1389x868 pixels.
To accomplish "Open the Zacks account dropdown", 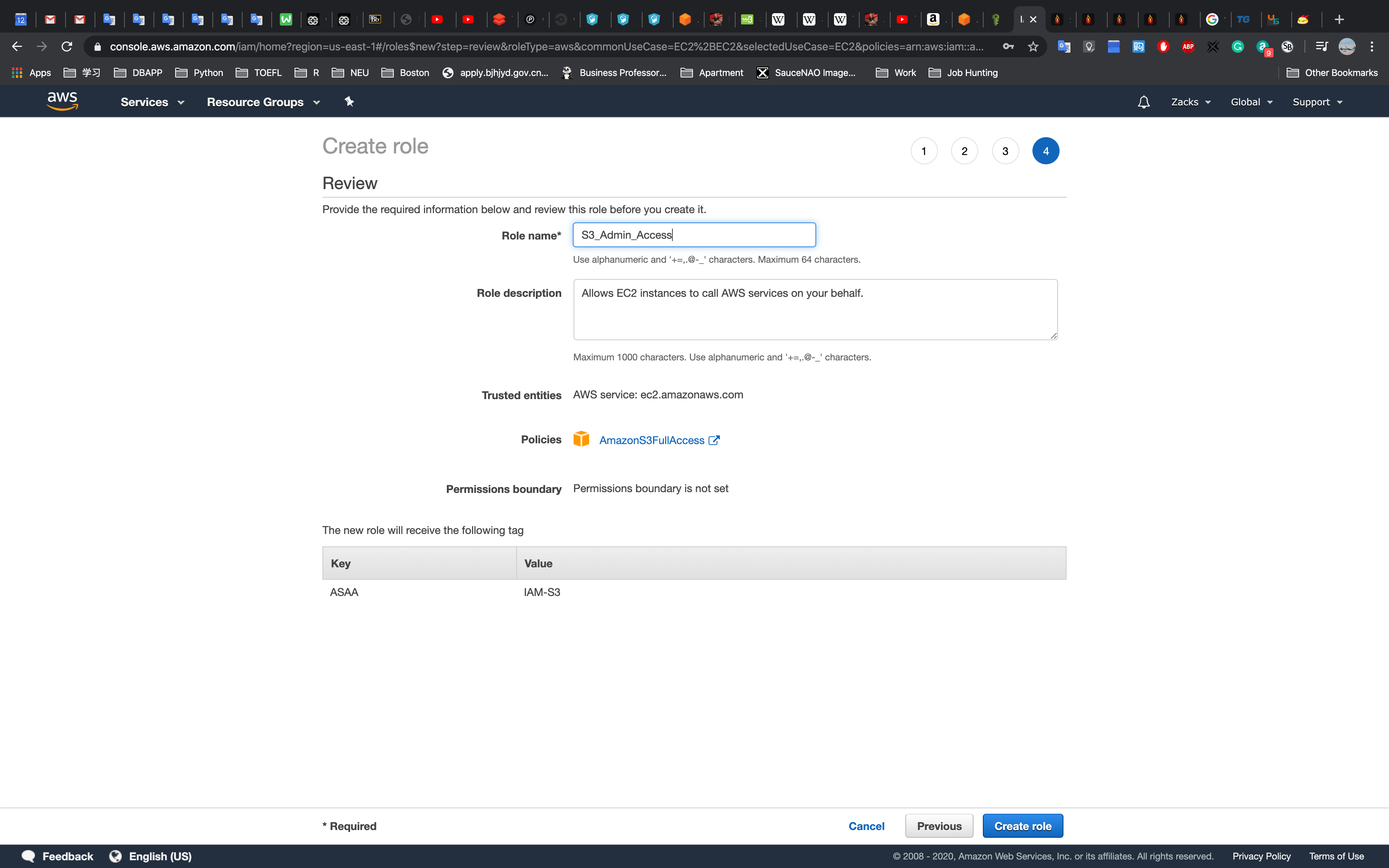I will (1191, 102).
